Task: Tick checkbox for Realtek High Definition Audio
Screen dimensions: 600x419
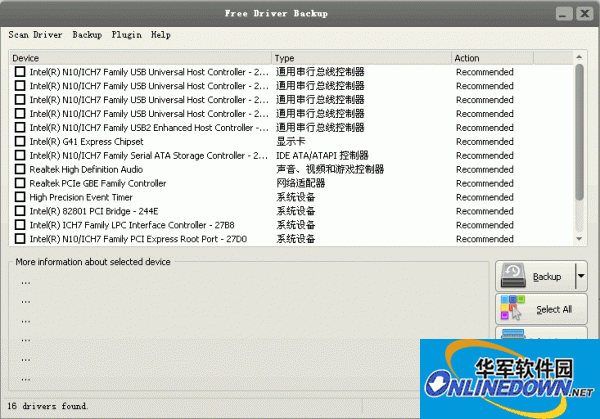Action: click(20, 169)
